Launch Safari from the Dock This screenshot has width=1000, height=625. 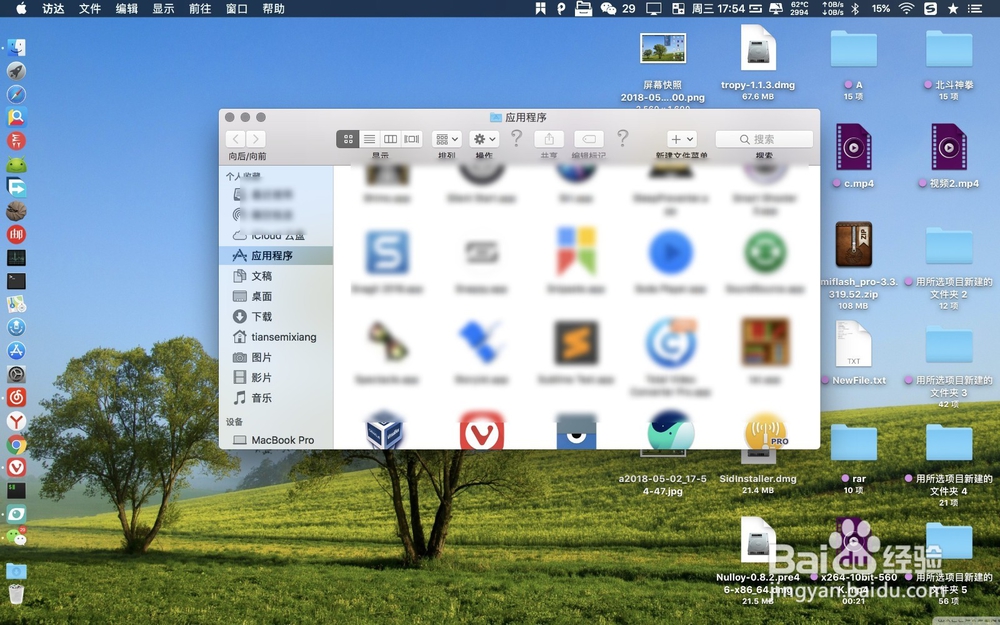(x=16, y=94)
